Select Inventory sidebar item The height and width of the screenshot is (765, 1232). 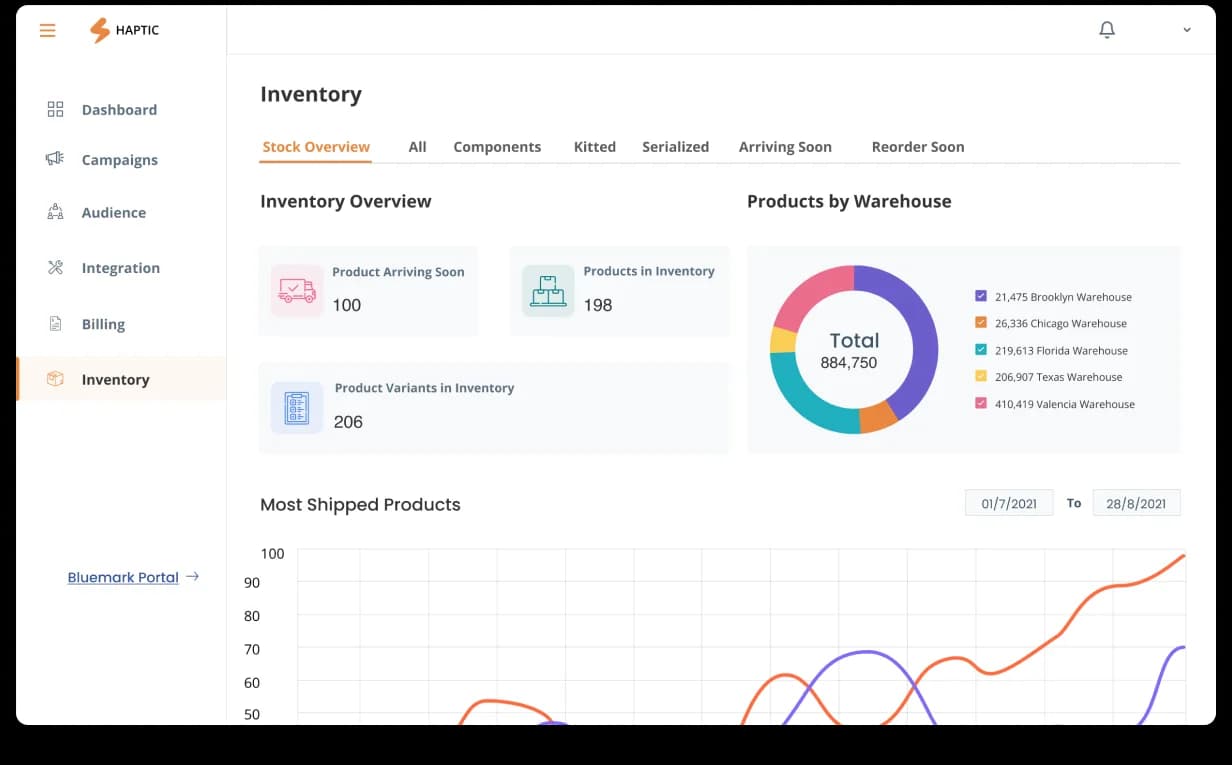tap(122, 379)
